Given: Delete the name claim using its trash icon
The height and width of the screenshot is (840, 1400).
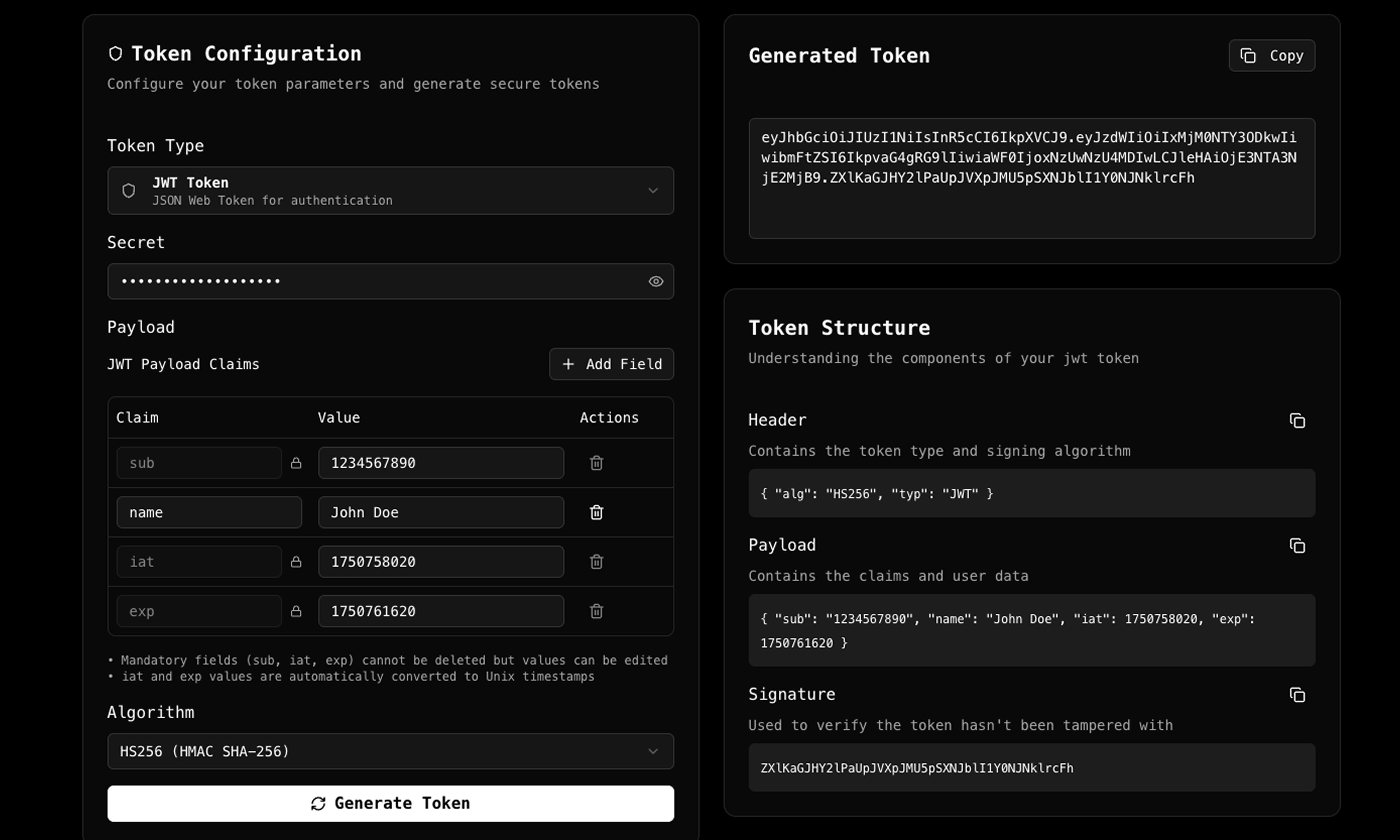Looking at the screenshot, I should click(x=596, y=512).
